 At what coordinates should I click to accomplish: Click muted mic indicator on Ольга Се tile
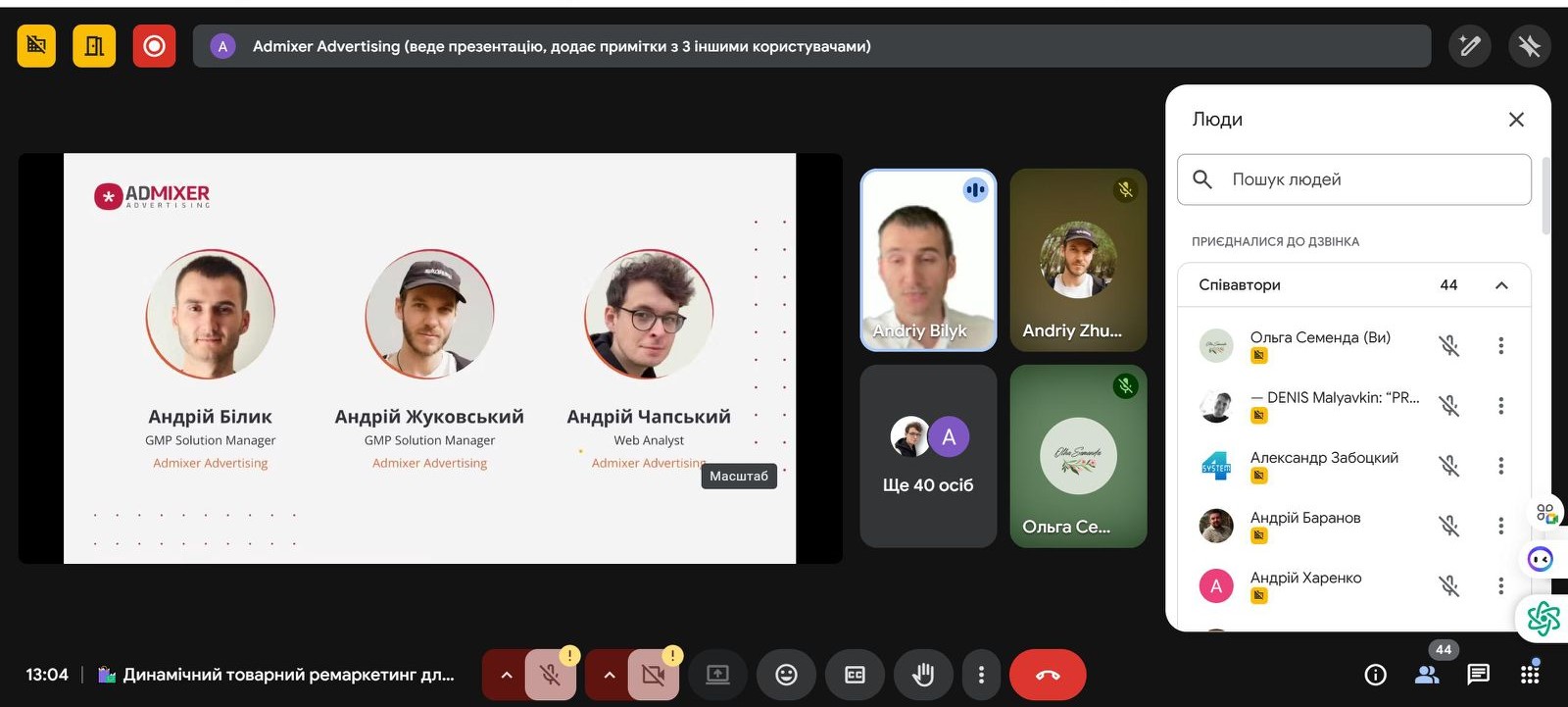tap(1125, 386)
